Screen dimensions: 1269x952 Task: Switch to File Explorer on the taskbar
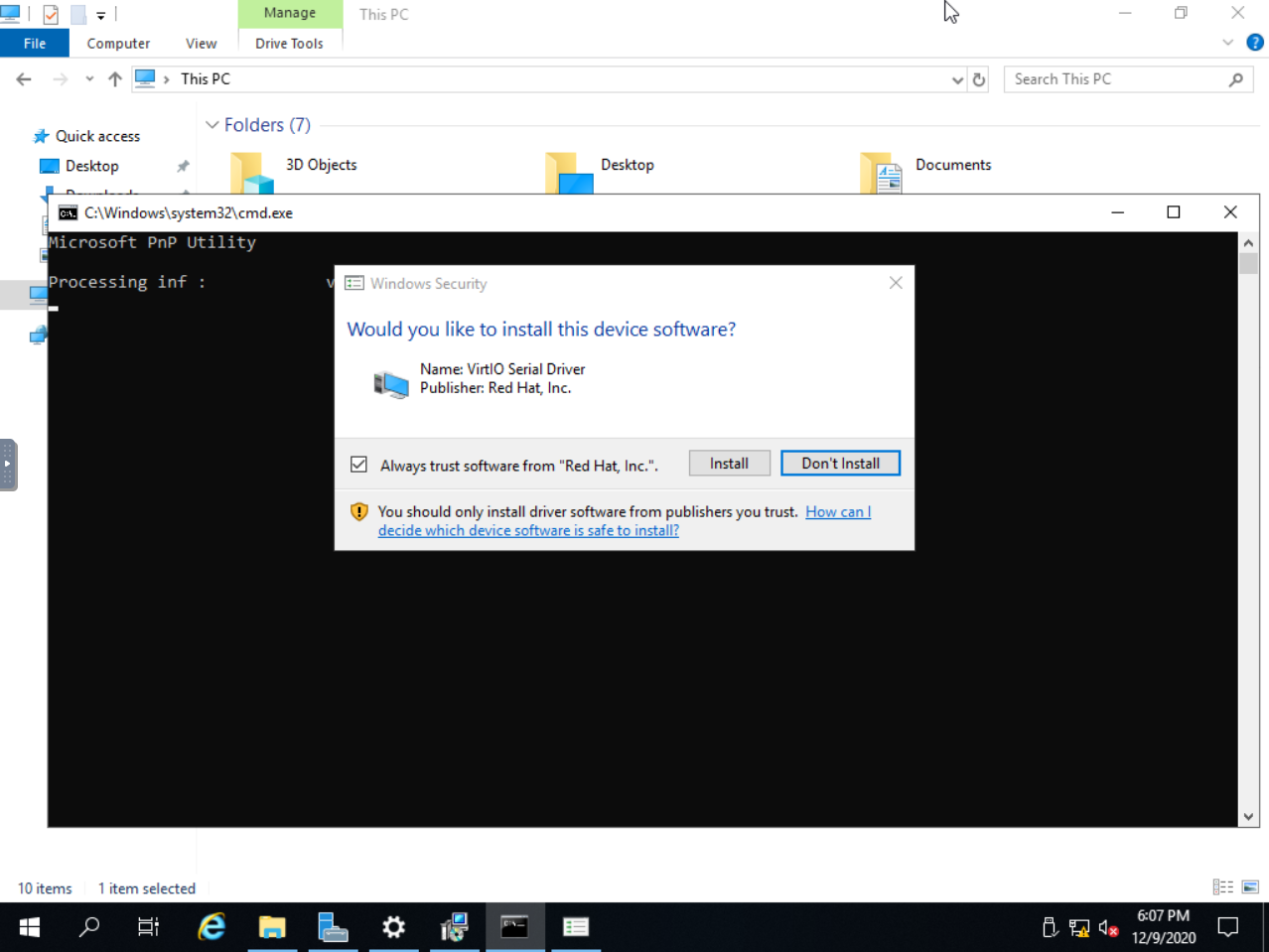272,927
